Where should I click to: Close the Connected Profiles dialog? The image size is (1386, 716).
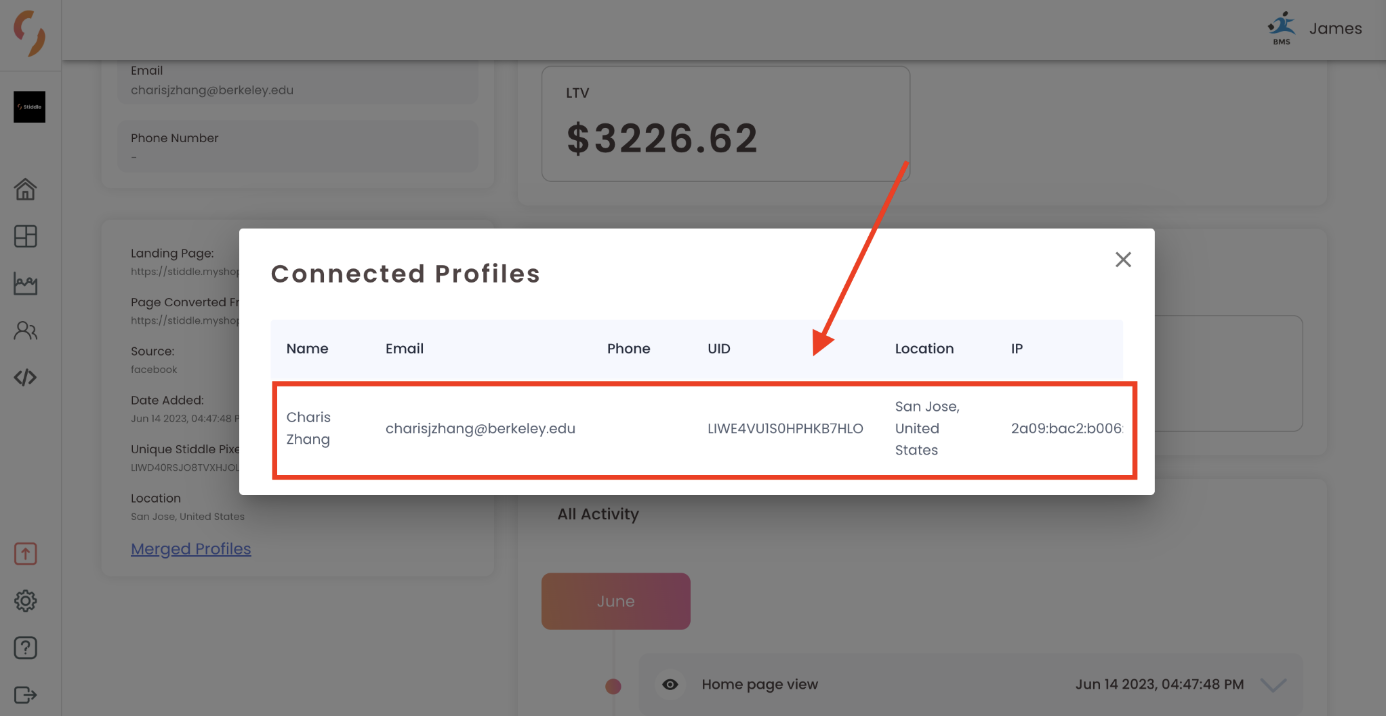[x=1123, y=260]
